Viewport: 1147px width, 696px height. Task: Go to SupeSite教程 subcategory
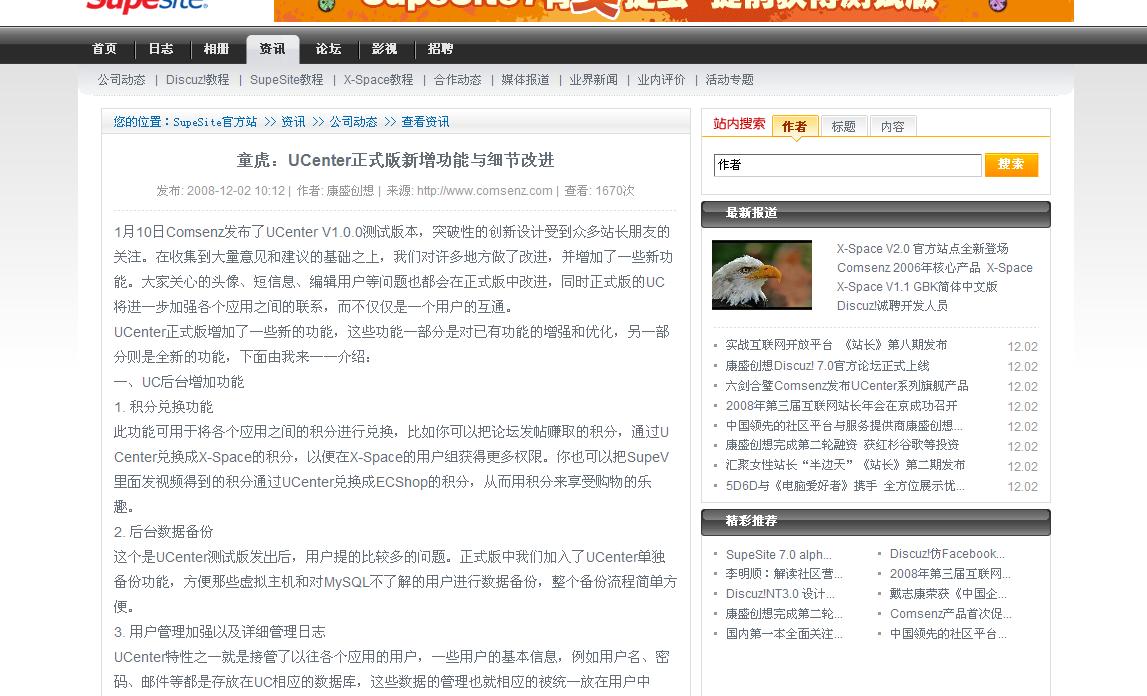[x=287, y=80]
